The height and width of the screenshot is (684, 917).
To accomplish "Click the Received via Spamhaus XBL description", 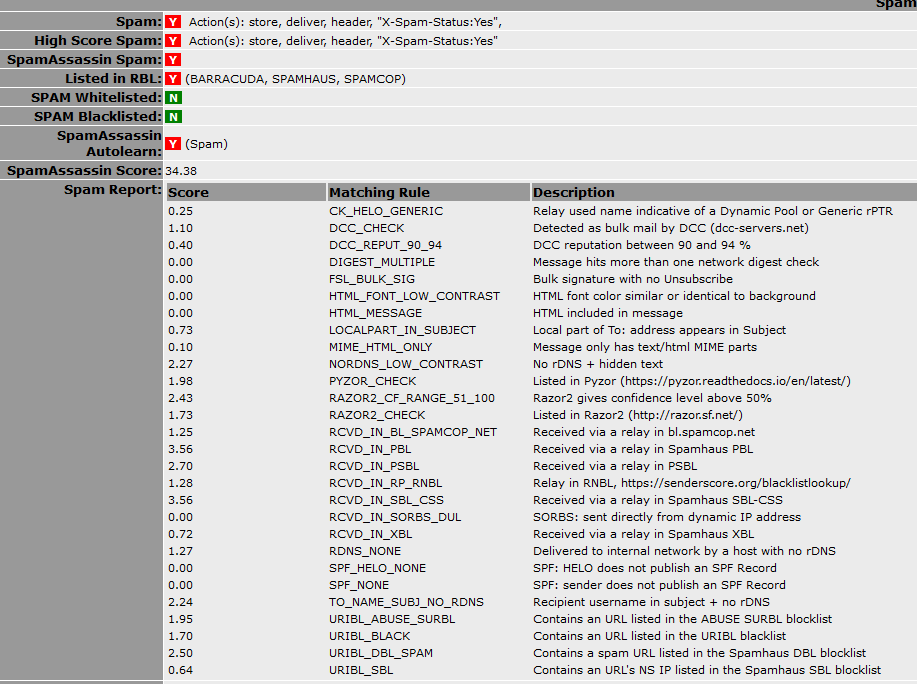I will coord(643,534).
